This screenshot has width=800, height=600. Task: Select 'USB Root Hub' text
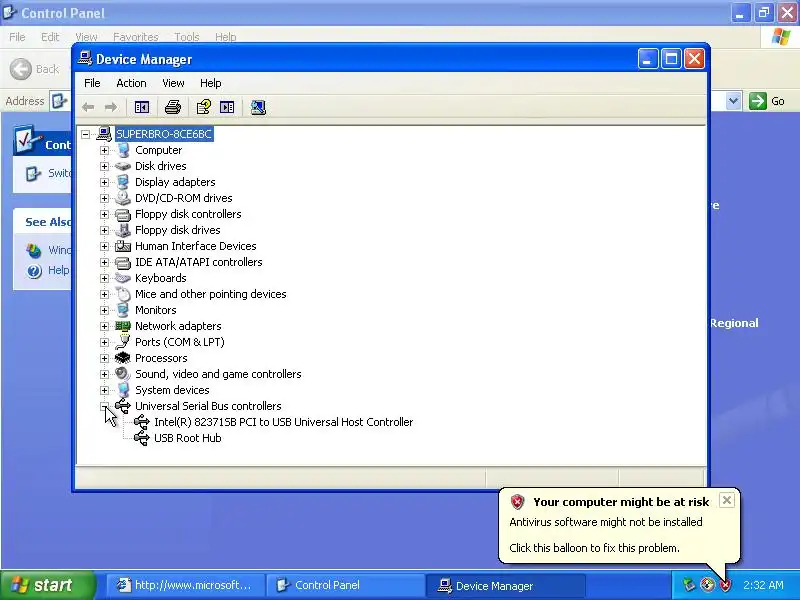point(188,438)
